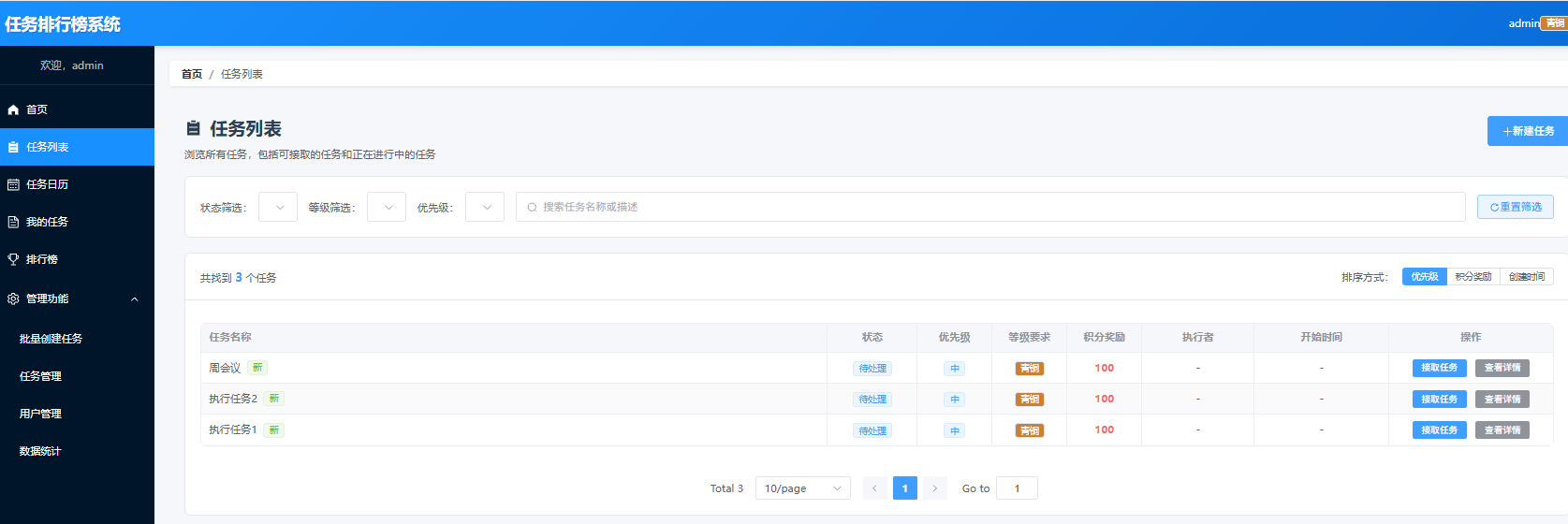The height and width of the screenshot is (524, 1568).
Task: Open 首页 in sidebar
Action: (x=77, y=109)
